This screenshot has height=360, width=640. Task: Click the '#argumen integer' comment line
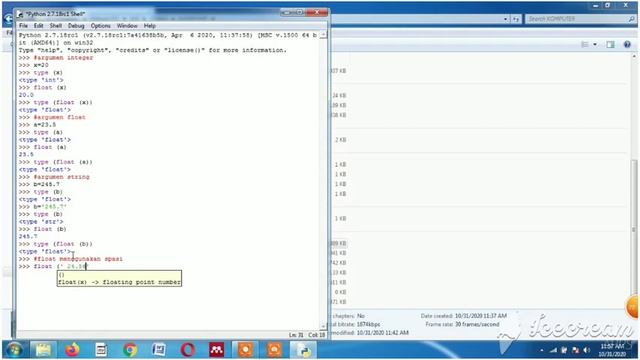(x=63, y=58)
